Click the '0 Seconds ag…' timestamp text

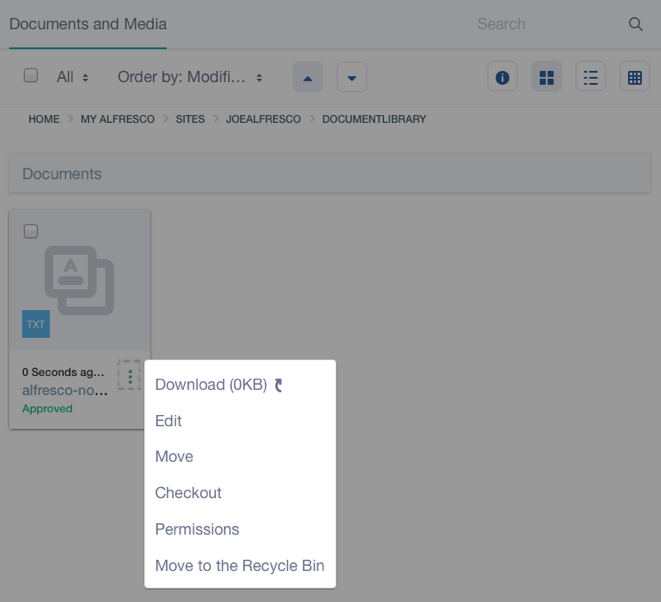pos(63,372)
